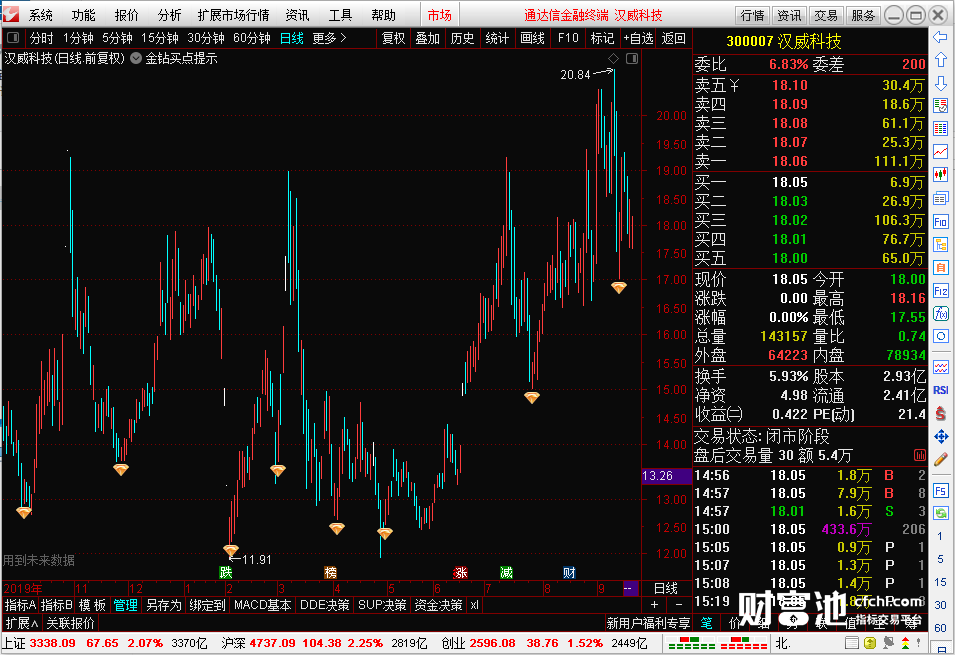Click the 15 minute shortcut in sidebar
Screen dimensions: 955x655
[x=940, y=582]
